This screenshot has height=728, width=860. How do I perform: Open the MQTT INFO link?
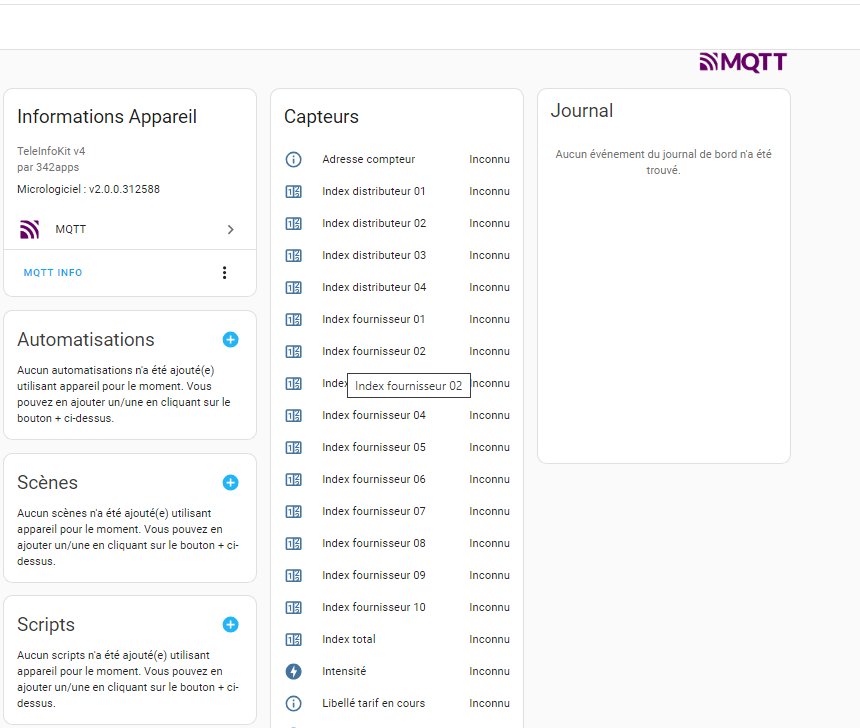point(53,273)
